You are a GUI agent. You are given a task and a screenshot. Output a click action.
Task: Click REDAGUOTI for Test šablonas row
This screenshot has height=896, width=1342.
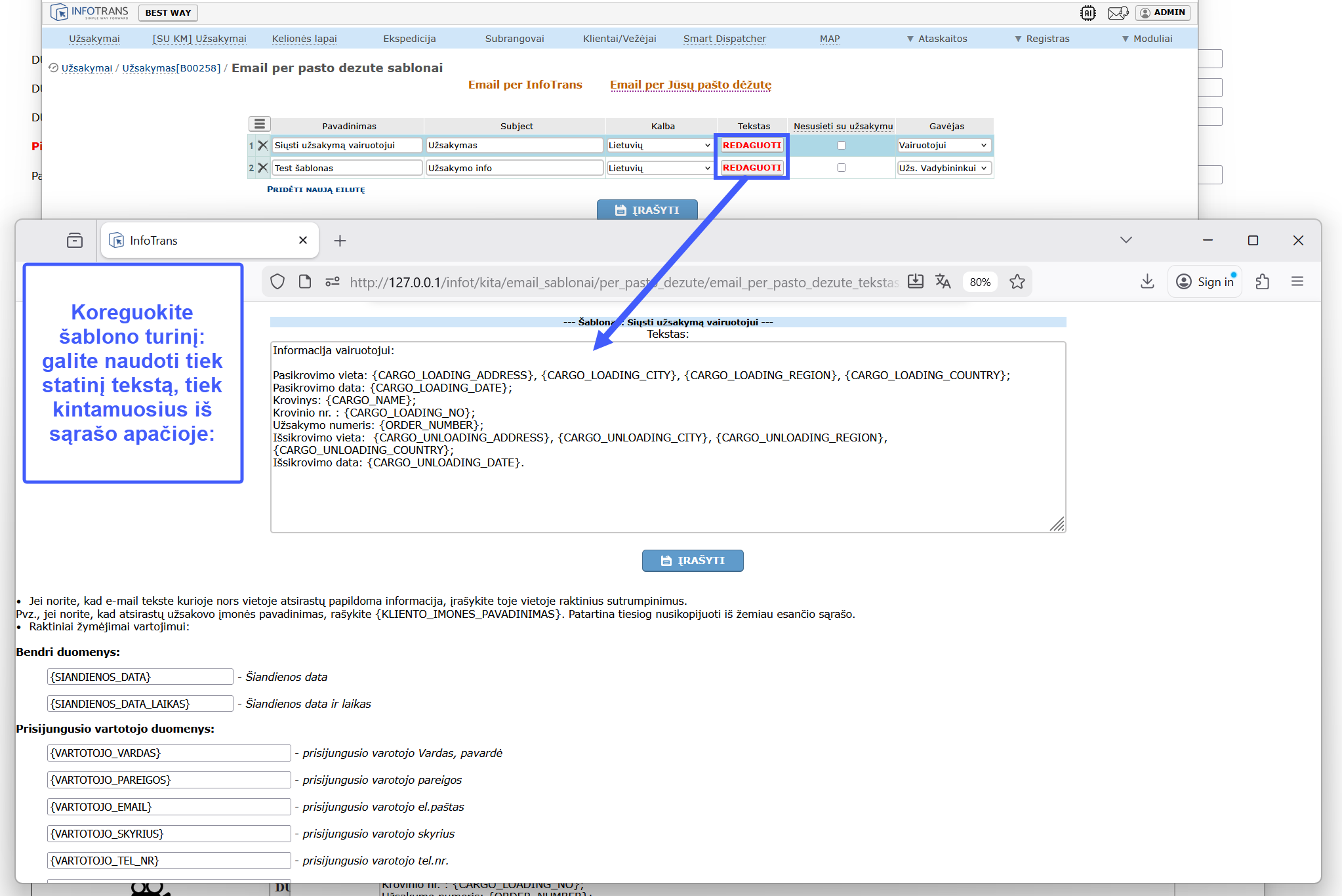752,168
